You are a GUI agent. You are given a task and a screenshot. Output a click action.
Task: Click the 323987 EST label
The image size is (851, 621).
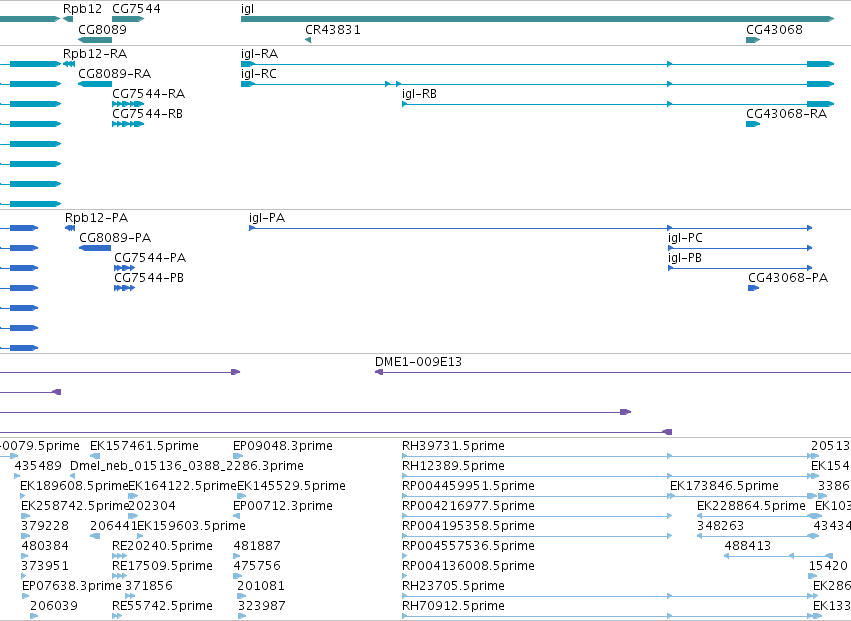[x=261, y=606]
